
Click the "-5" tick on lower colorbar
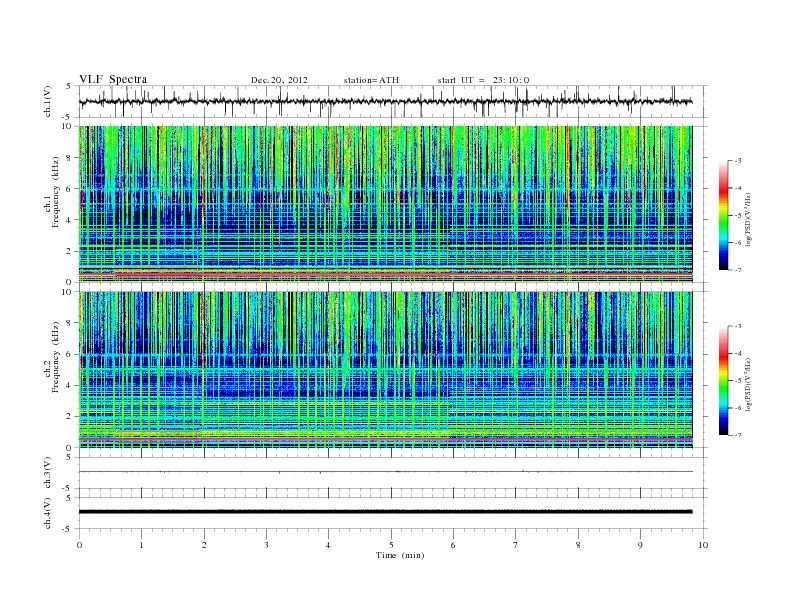[737, 381]
